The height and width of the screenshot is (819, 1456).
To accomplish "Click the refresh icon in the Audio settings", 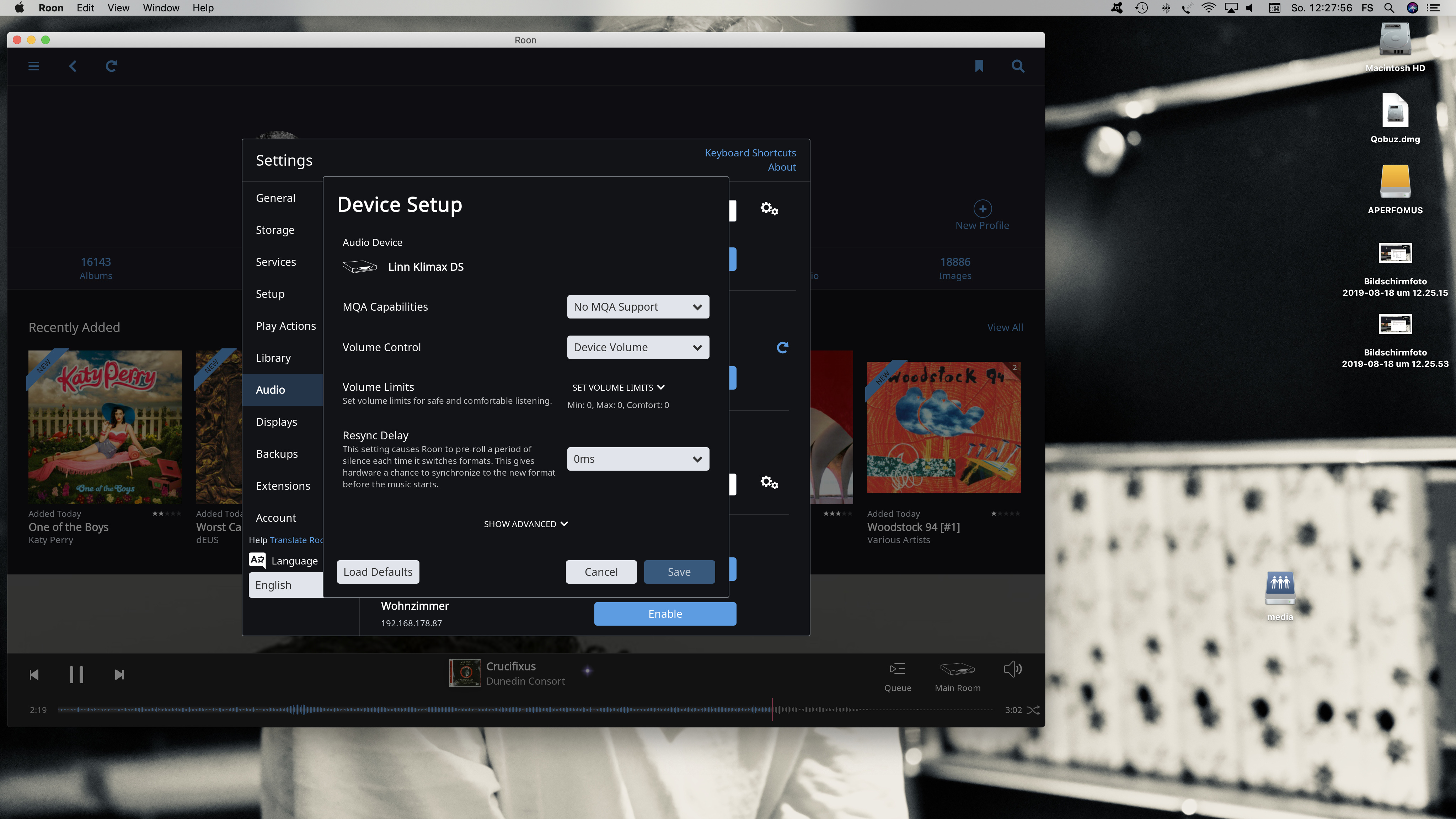I will click(x=782, y=348).
